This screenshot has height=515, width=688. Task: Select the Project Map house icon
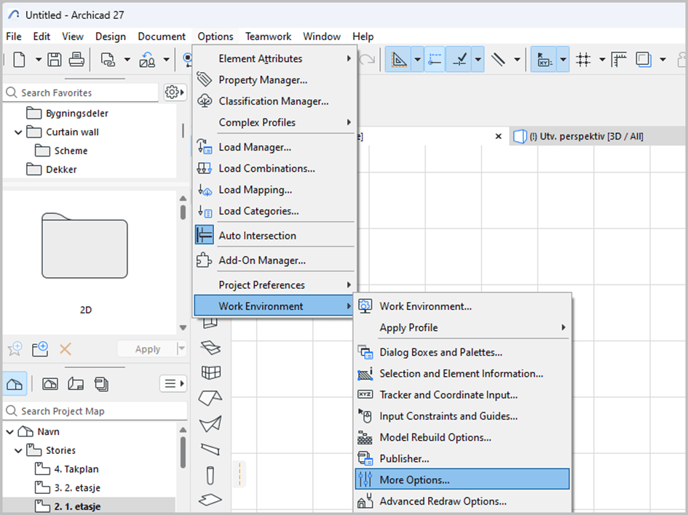point(15,384)
